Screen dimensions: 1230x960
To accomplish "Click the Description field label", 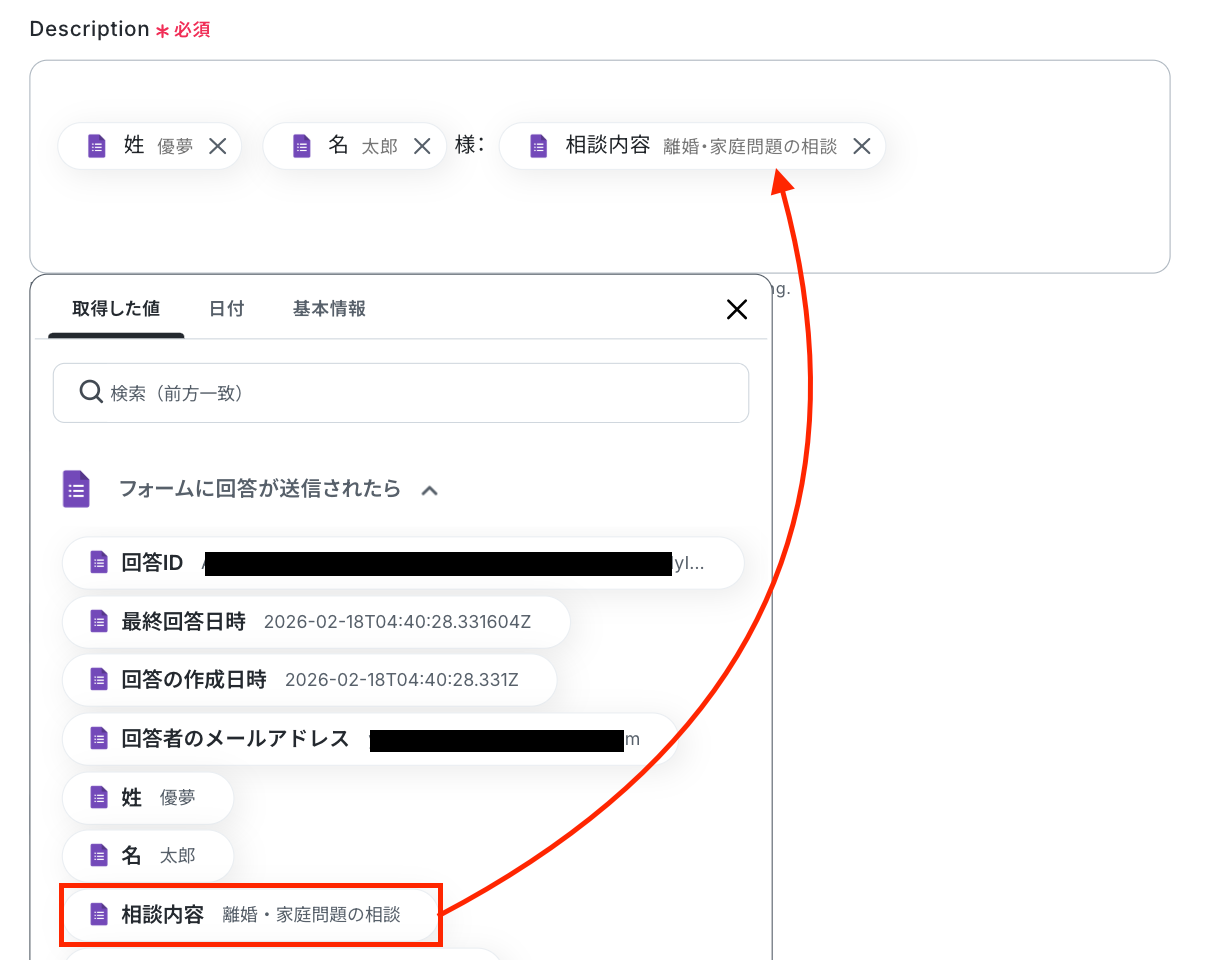I will point(90,29).
